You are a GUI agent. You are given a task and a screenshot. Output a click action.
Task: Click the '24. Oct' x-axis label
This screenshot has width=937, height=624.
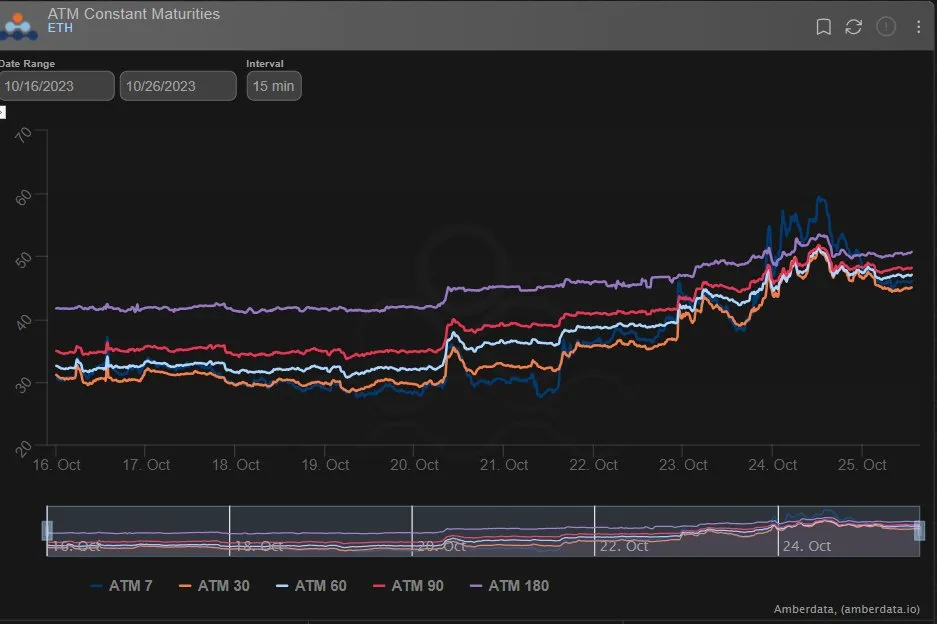(773, 465)
